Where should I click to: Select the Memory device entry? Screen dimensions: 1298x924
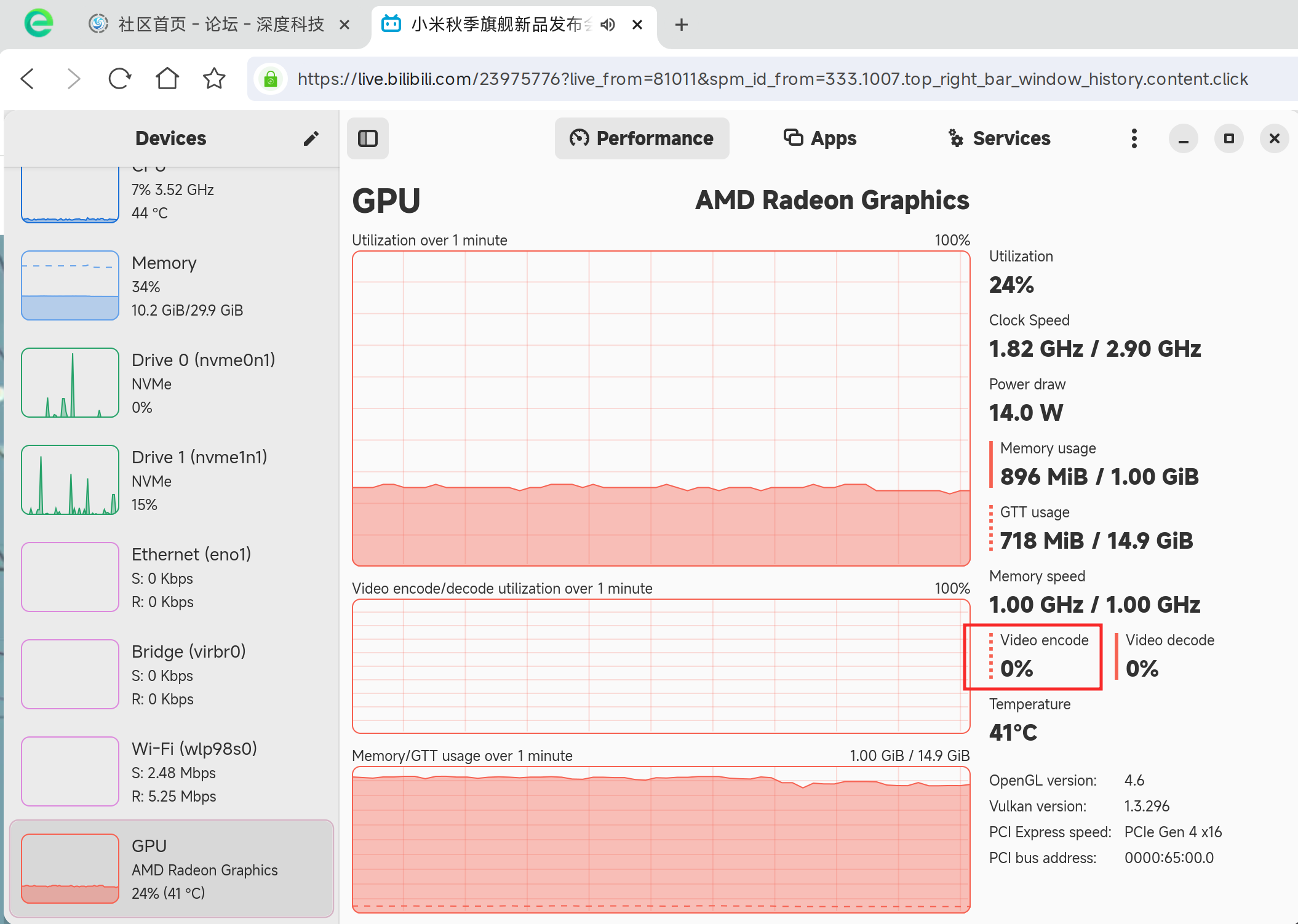[x=172, y=285]
